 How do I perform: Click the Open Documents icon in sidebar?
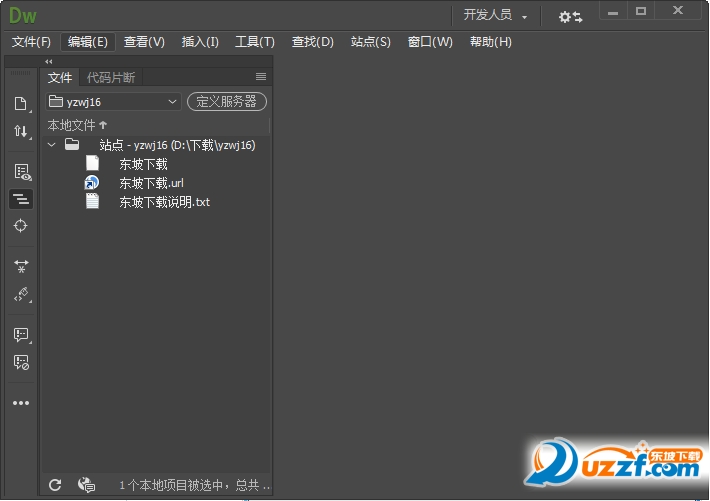[x=21, y=103]
